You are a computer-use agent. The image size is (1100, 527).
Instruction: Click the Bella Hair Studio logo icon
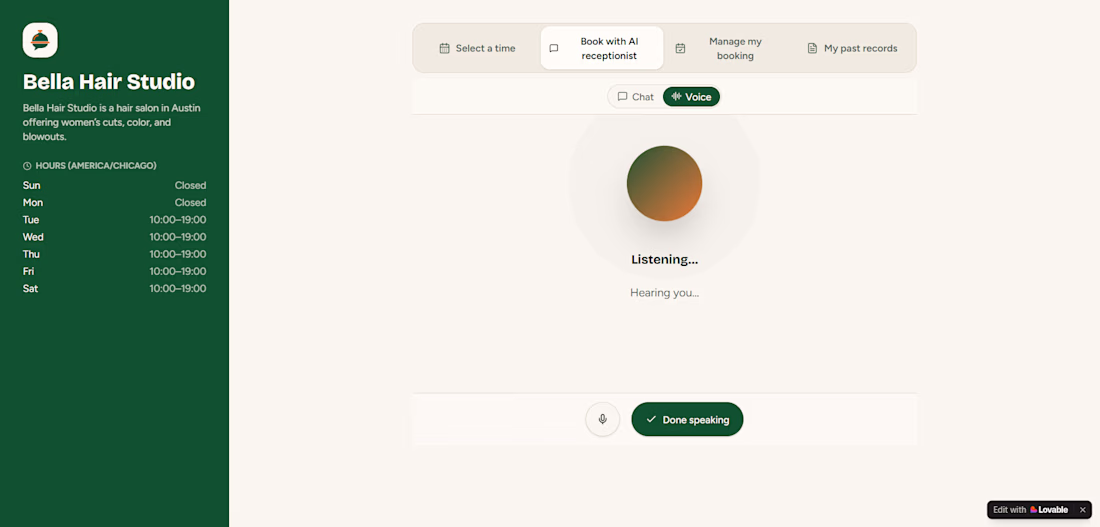40,40
